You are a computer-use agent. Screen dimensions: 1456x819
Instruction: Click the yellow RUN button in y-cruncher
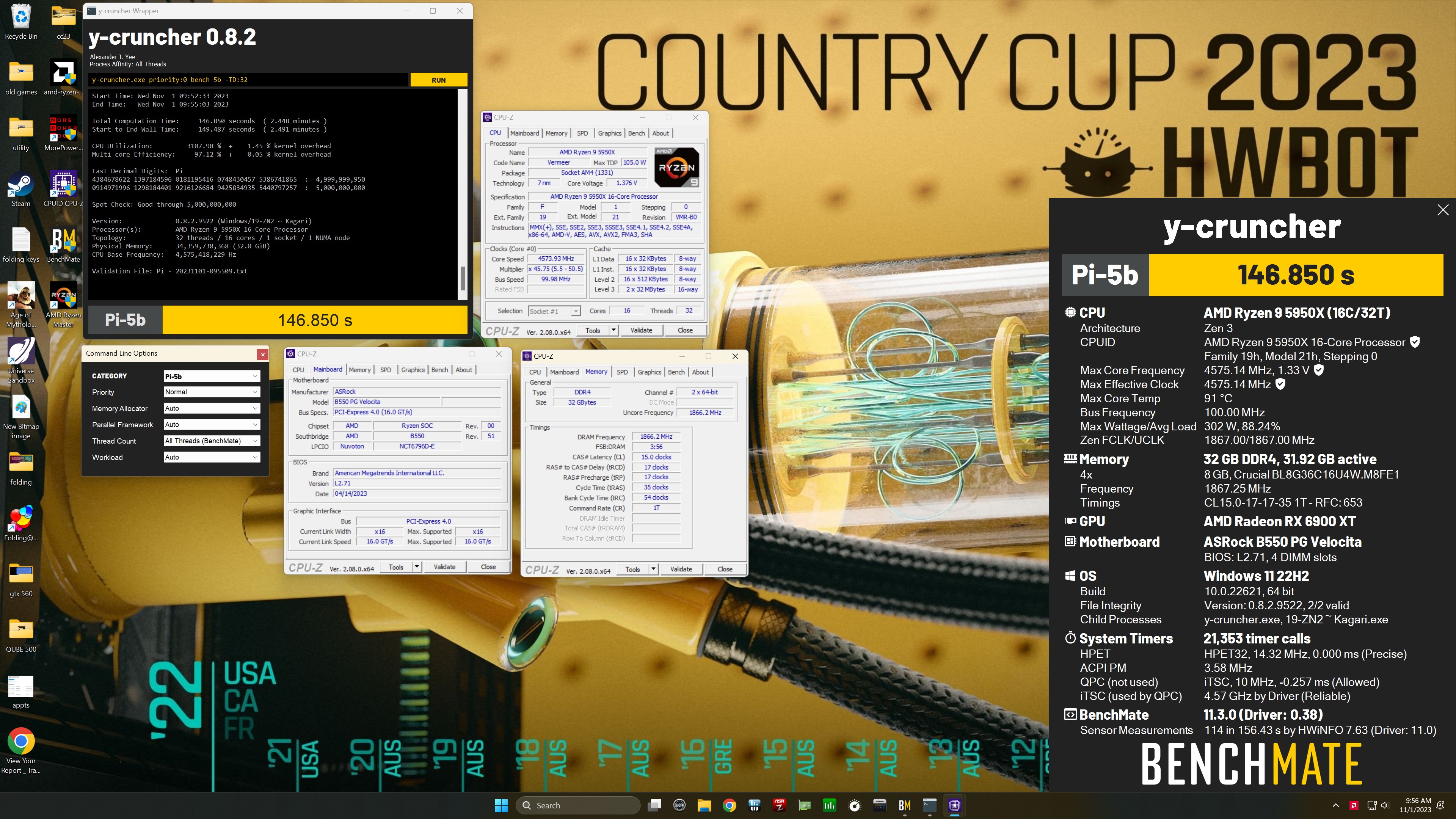click(x=439, y=80)
